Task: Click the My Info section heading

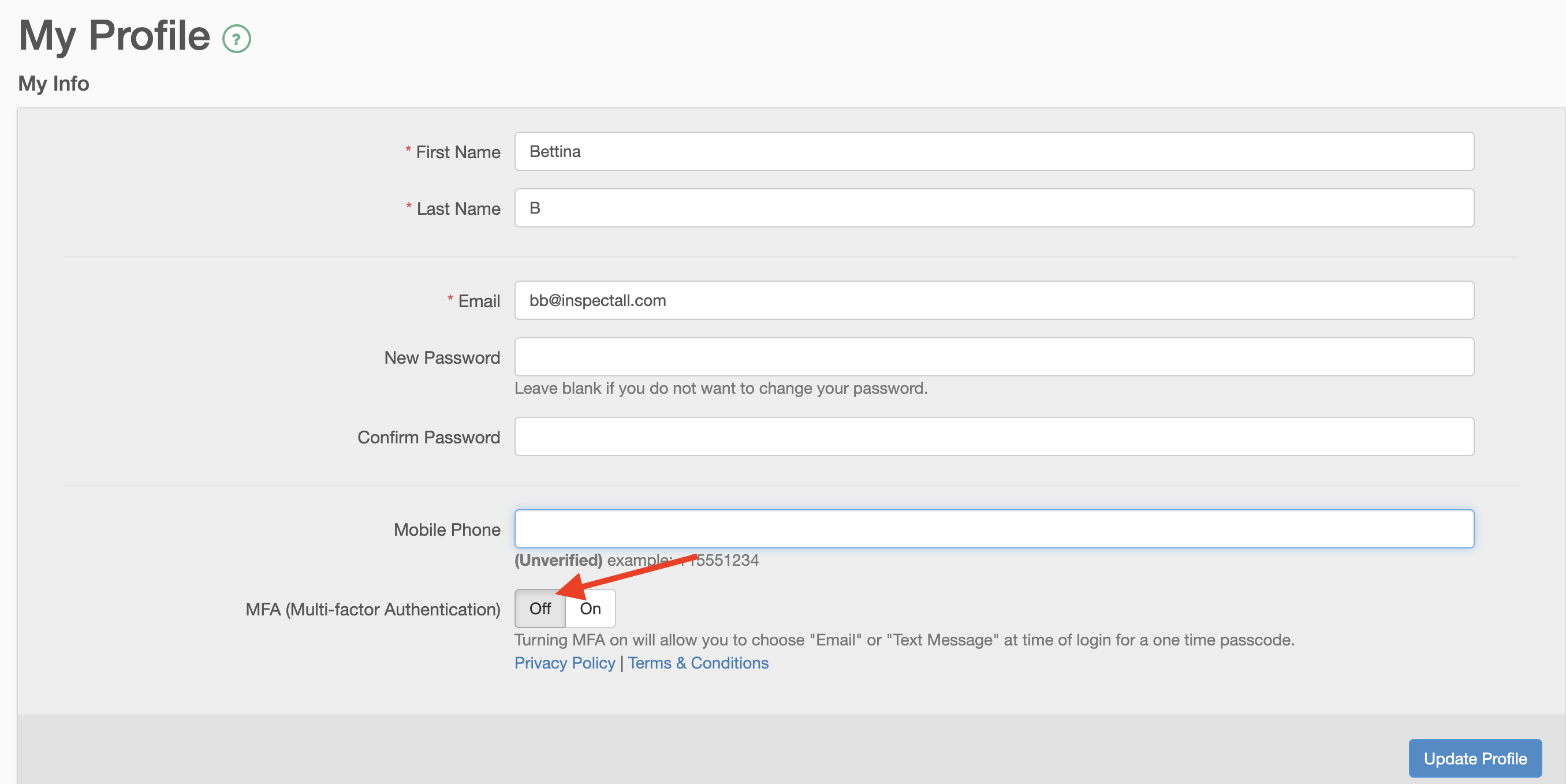Action: [x=54, y=83]
